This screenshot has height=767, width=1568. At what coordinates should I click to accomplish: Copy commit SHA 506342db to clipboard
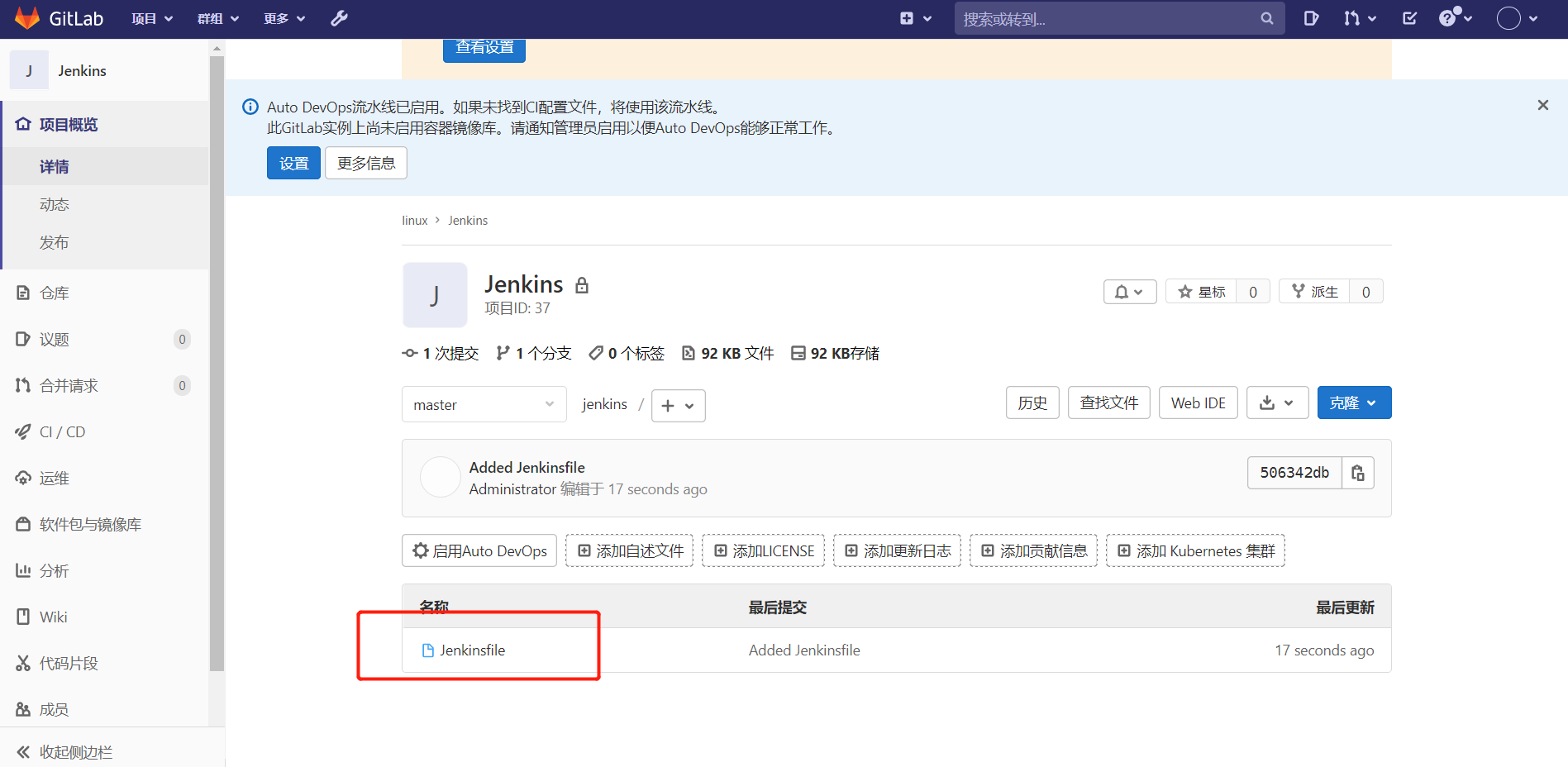click(x=1357, y=473)
